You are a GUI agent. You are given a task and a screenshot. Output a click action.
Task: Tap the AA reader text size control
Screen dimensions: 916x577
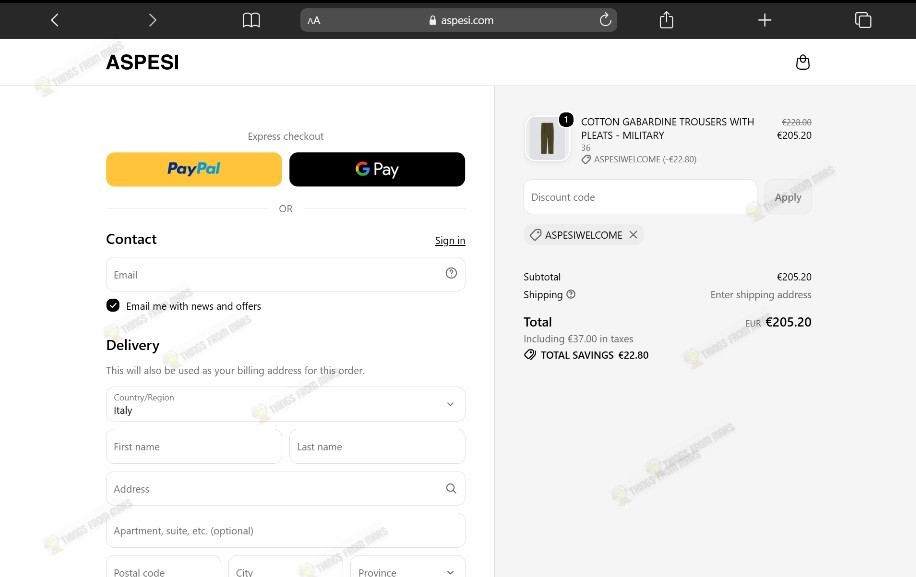click(x=314, y=20)
